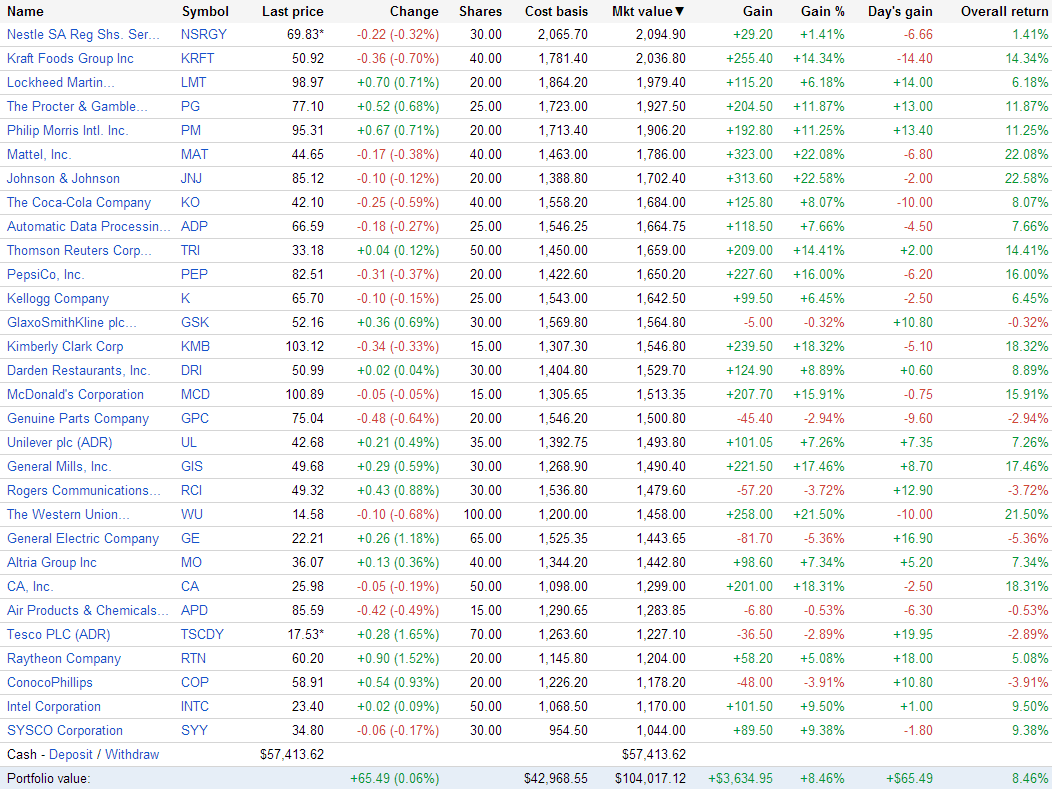The image size is (1052, 789).
Task: Open the Intel Corporation link
Action: tap(54, 706)
